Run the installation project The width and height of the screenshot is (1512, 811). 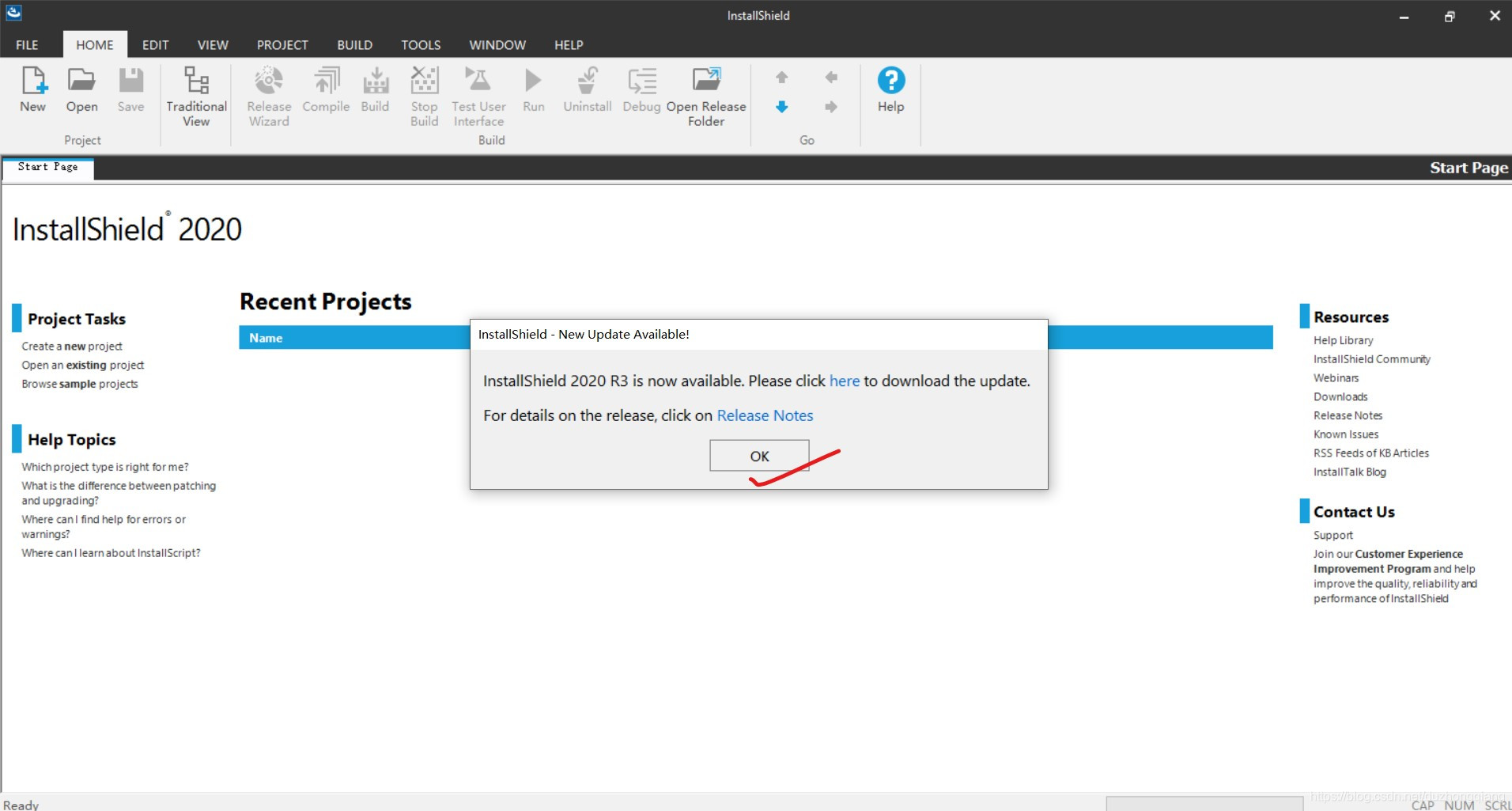533,89
